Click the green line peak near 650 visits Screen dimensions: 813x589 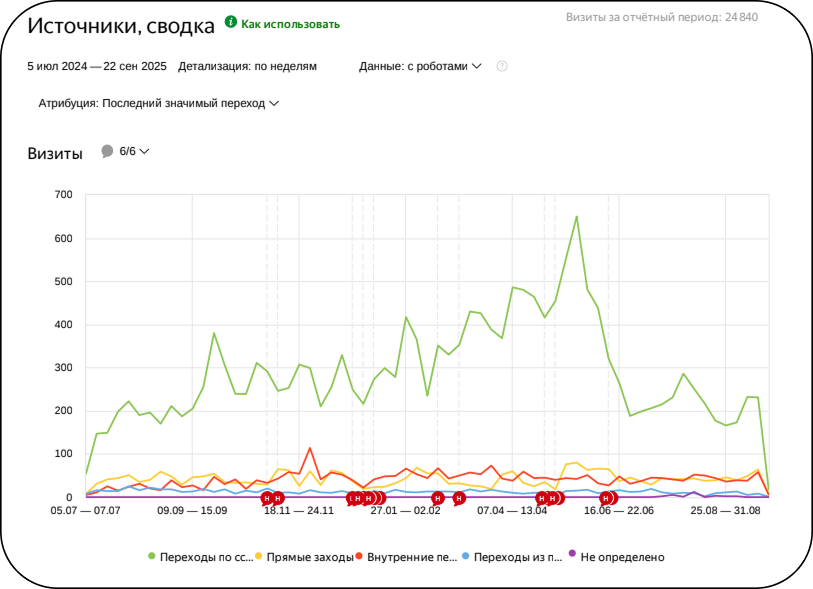click(577, 217)
